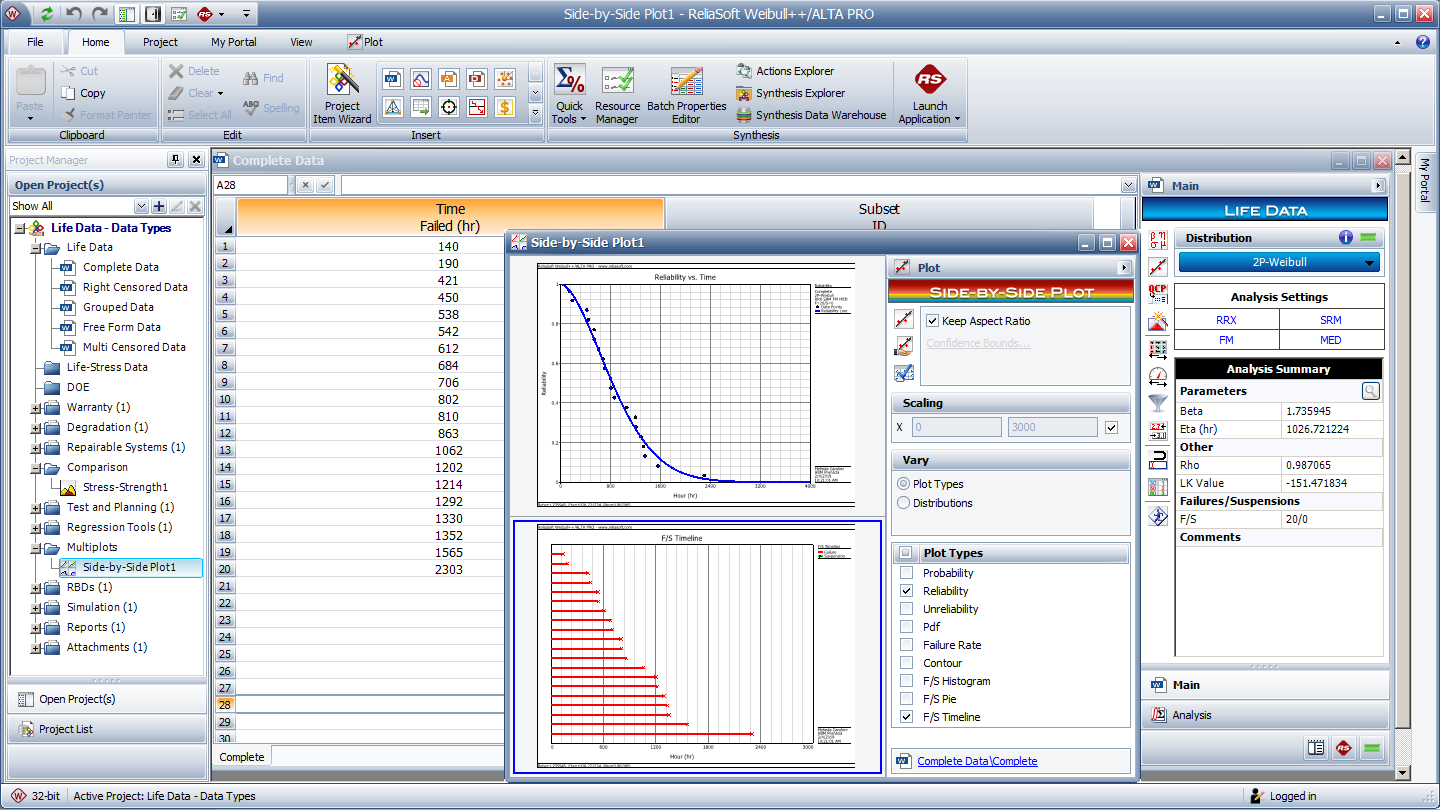Click the funnel filter icon in Life Data panel
The width and height of the screenshot is (1440, 810).
(1158, 403)
